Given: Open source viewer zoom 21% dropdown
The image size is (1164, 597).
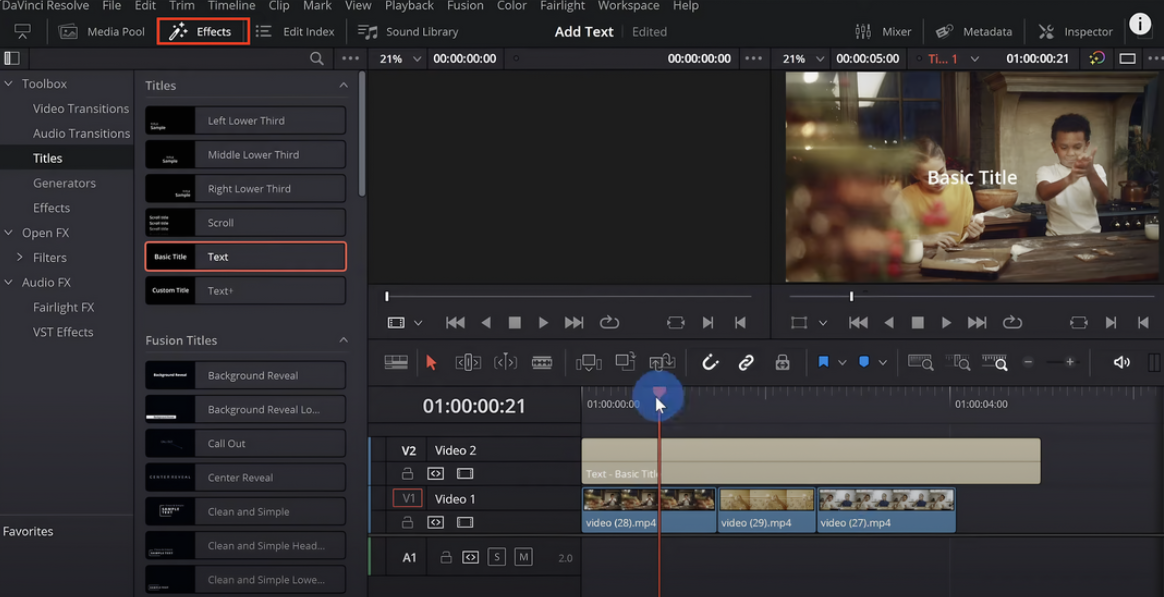Looking at the screenshot, I should (x=398, y=59).
